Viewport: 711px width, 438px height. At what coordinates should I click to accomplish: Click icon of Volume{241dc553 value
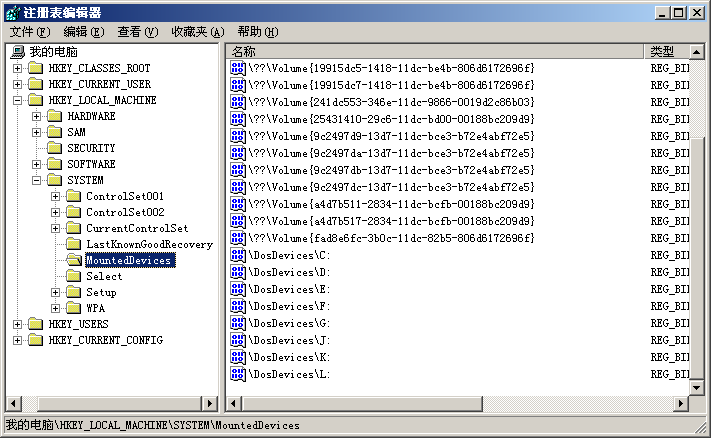coord(238,102)
